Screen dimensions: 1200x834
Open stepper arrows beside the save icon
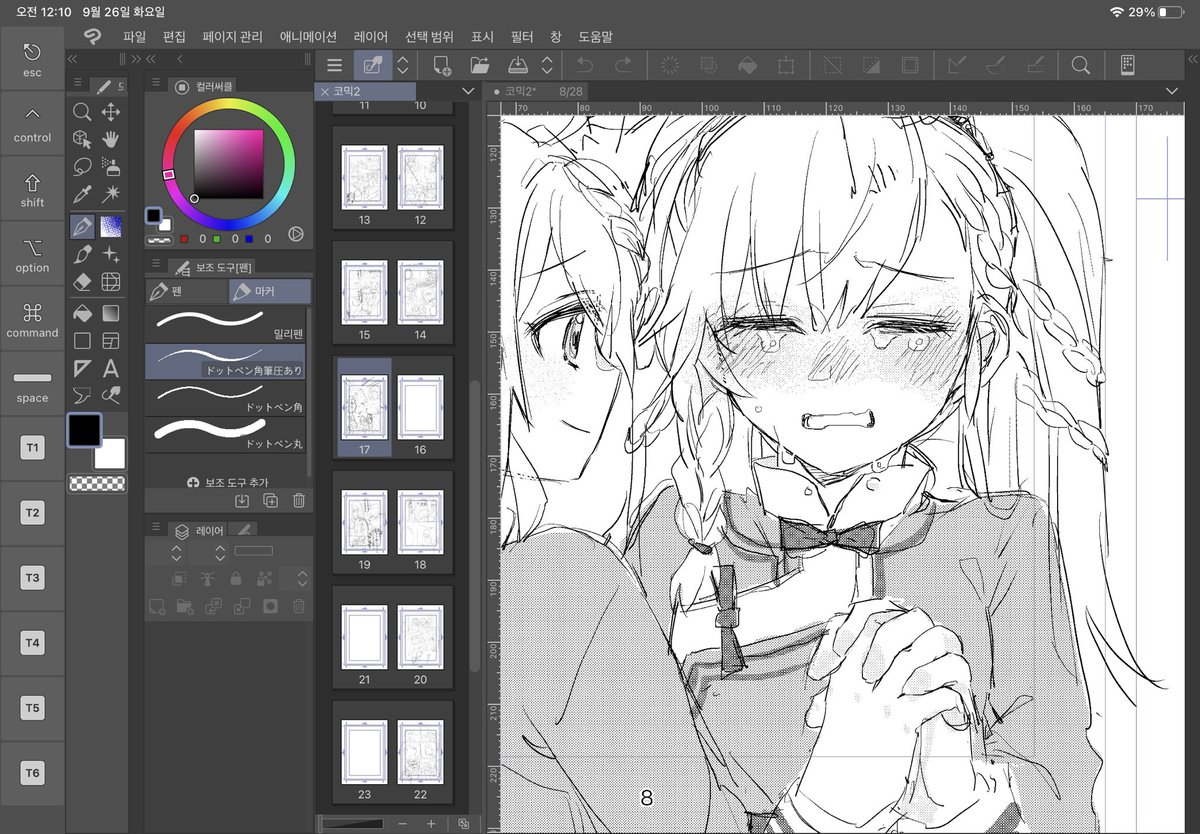(x=547, y=65)
